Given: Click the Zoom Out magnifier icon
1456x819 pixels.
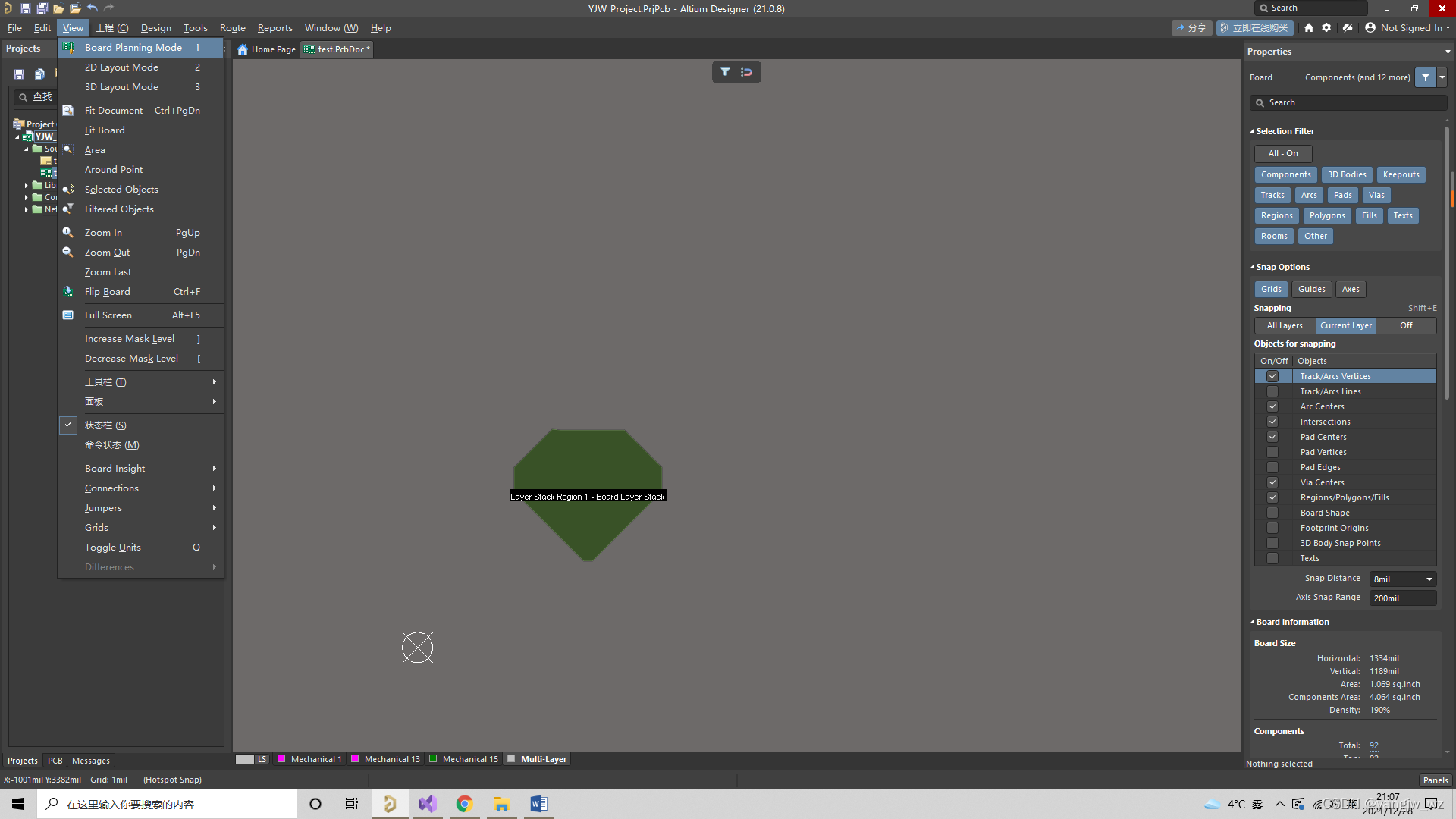Looking at the screenshot, I should [x=68, y=253].
